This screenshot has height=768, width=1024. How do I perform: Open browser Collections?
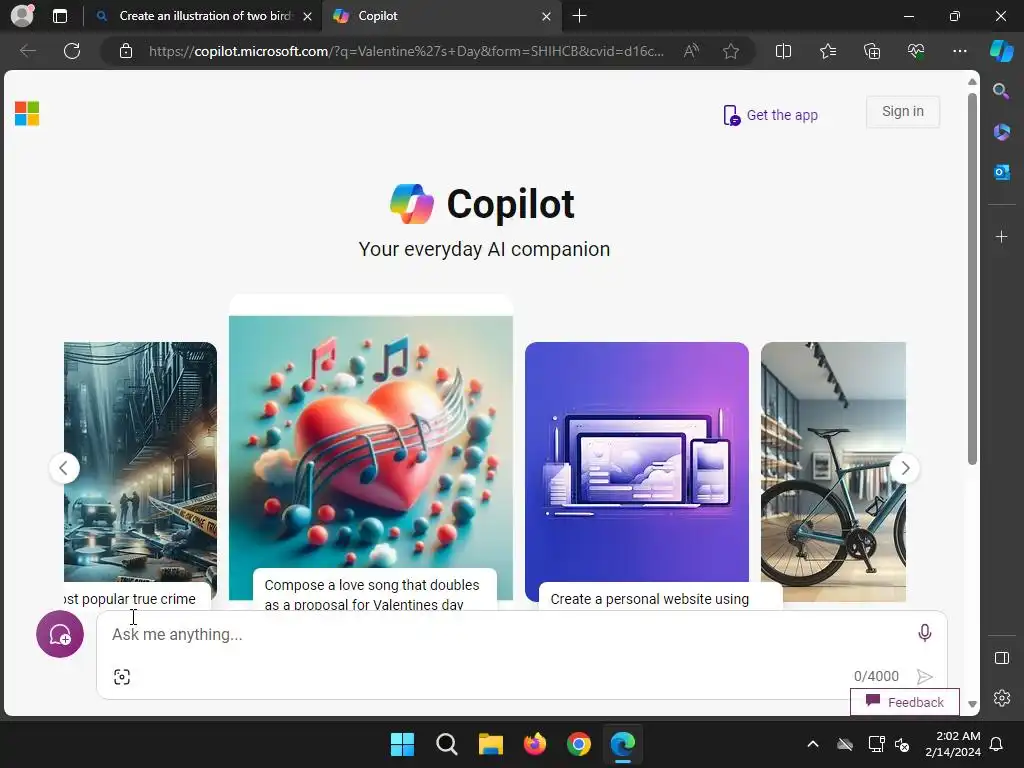(x=872, y=51)
